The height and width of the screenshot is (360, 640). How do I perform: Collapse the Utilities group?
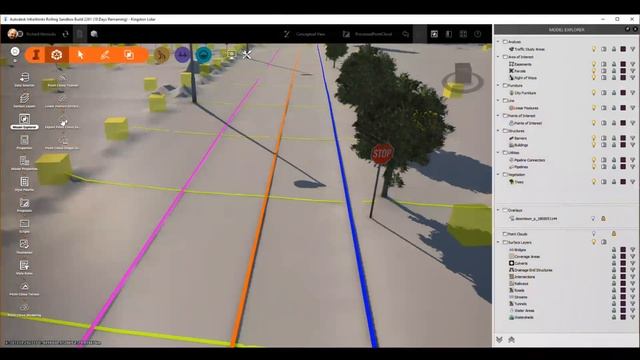coord(498,152)
